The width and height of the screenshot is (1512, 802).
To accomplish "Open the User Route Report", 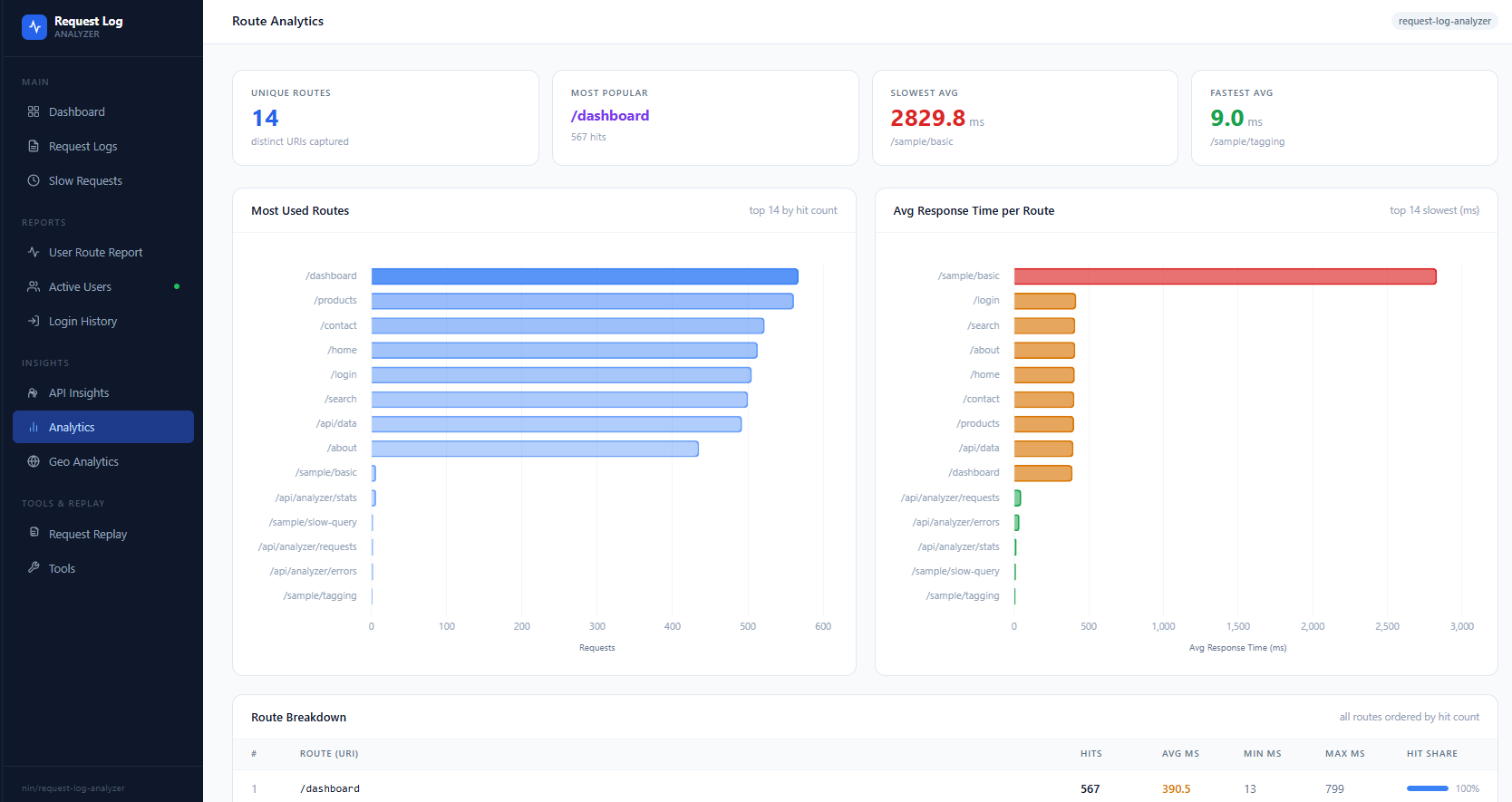I will click(103, 252).
